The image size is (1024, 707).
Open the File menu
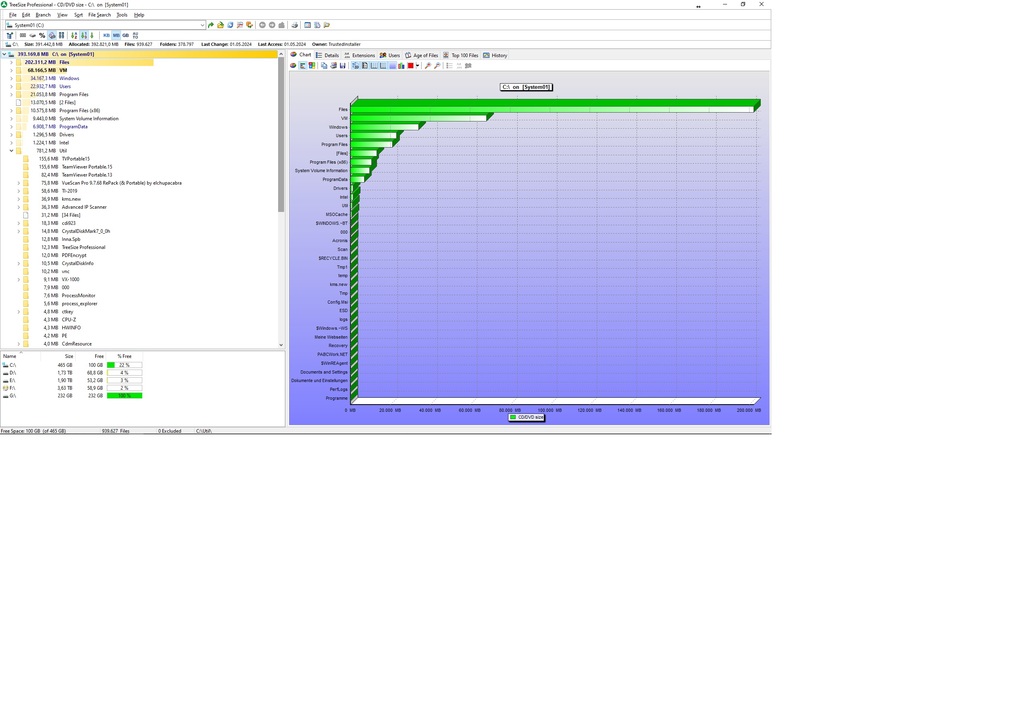[x=12, y=14]
